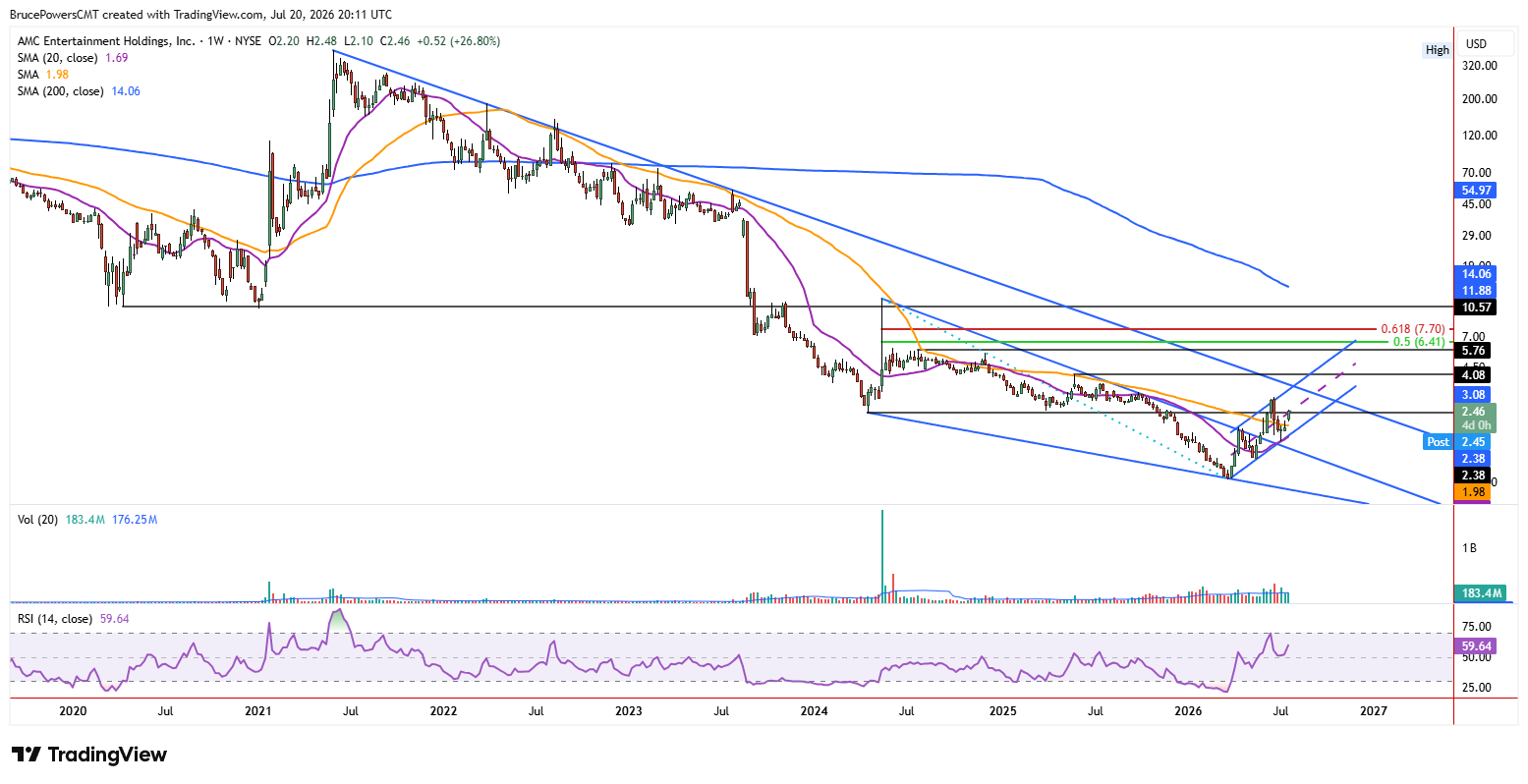This screenshot has height=784, width=1528.
Task: Click the High price label tag
Action: coord(1438,50)
